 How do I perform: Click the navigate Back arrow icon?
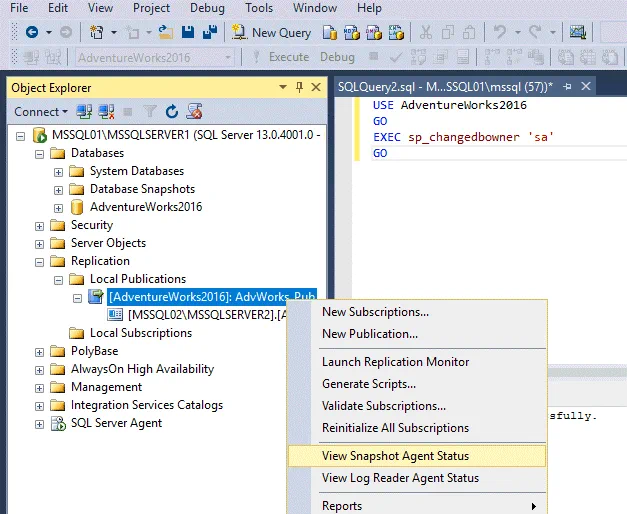tap(32, 32)
